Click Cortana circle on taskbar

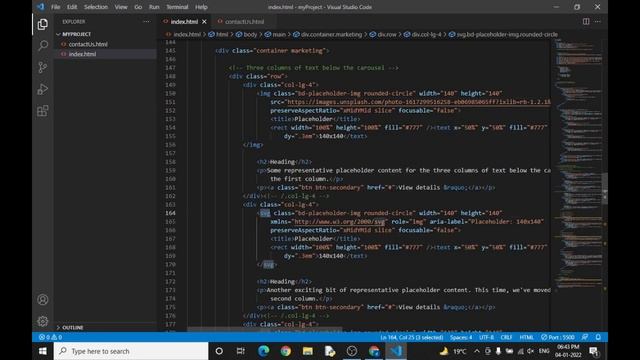[219, 351]
